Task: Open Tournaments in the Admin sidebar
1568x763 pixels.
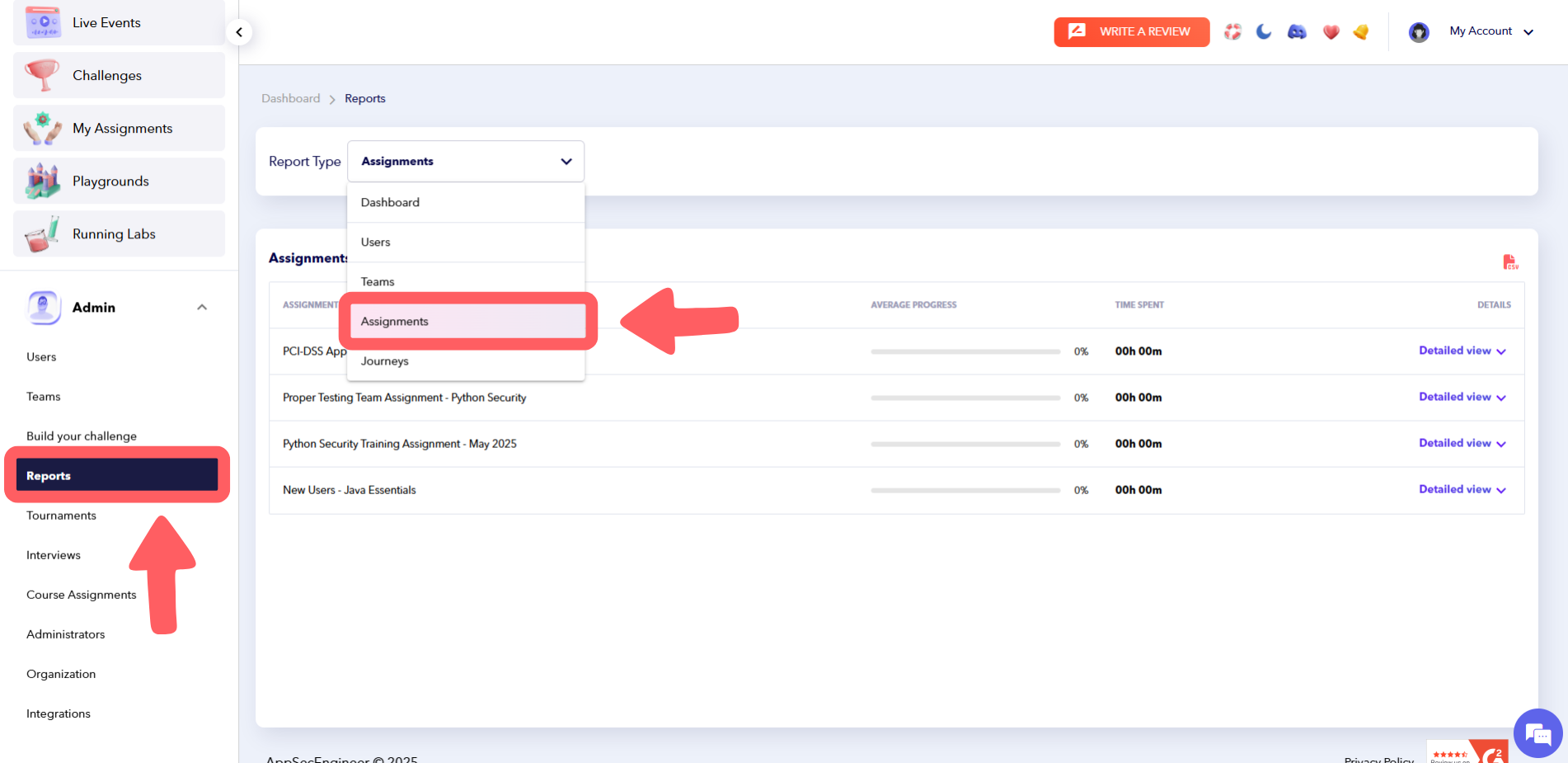Action: click(x=61, y=516)
